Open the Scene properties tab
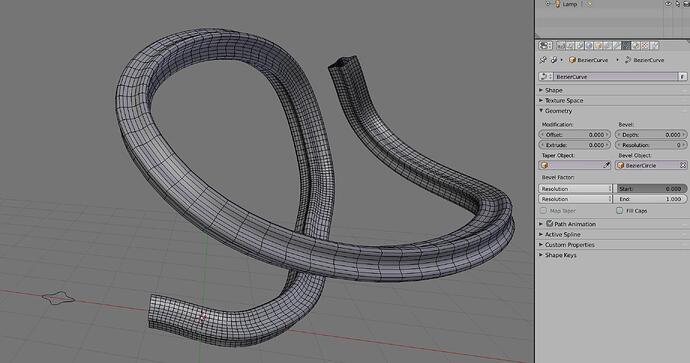Viewport: 690px width, 363px height. click(x=580, y=45)
